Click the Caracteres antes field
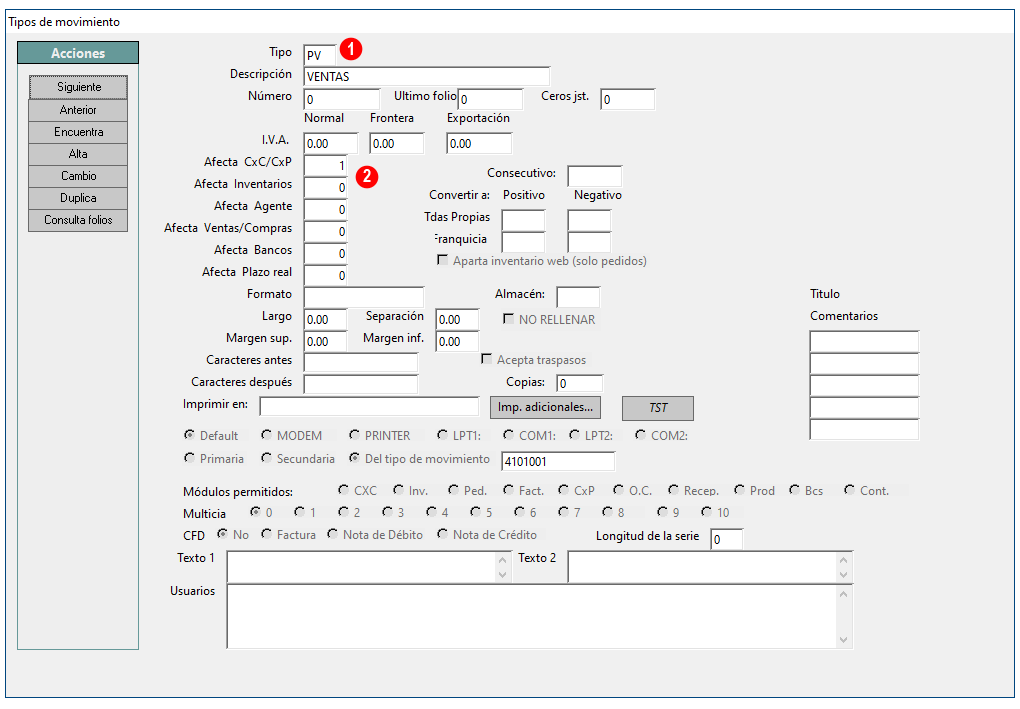Viewport: 1020px width, 709px height. [361, 363]
